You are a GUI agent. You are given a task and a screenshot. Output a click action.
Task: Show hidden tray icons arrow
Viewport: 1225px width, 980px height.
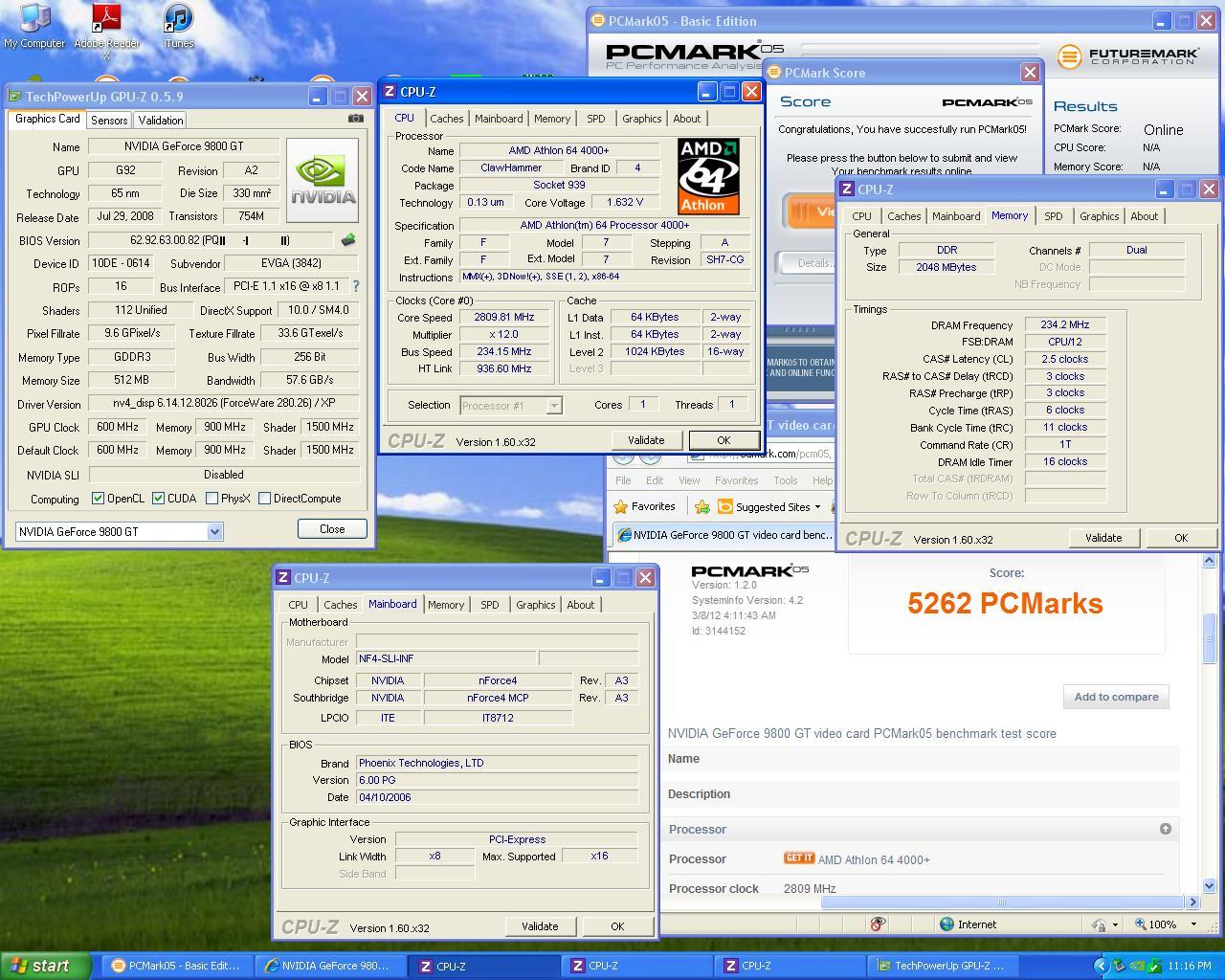1102,966
